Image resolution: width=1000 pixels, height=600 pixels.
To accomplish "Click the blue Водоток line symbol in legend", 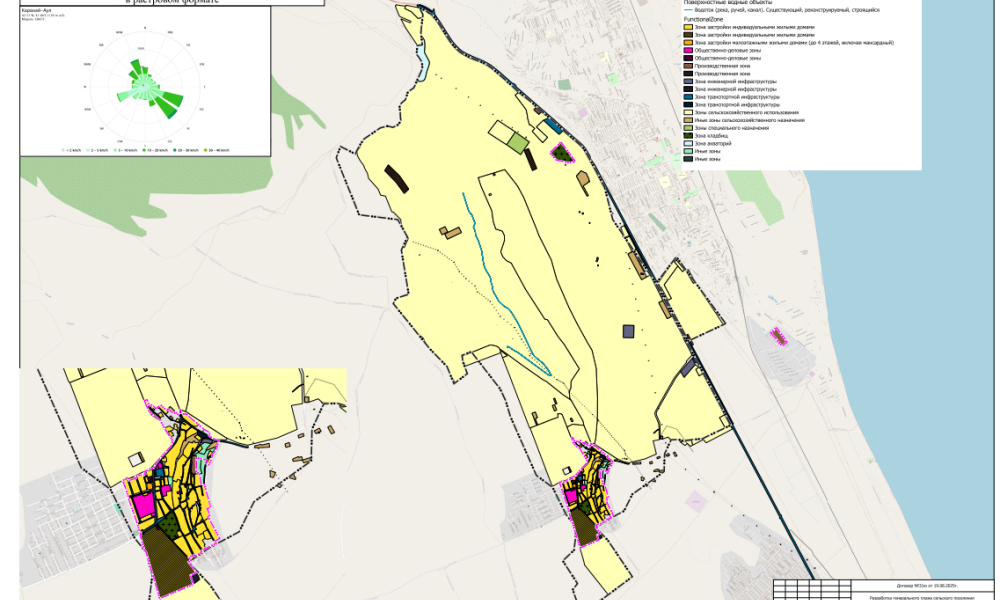I will click(x=688, y=9).
